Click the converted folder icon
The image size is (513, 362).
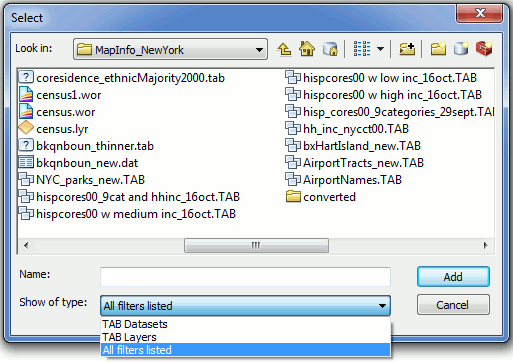(x=293, y=197)
